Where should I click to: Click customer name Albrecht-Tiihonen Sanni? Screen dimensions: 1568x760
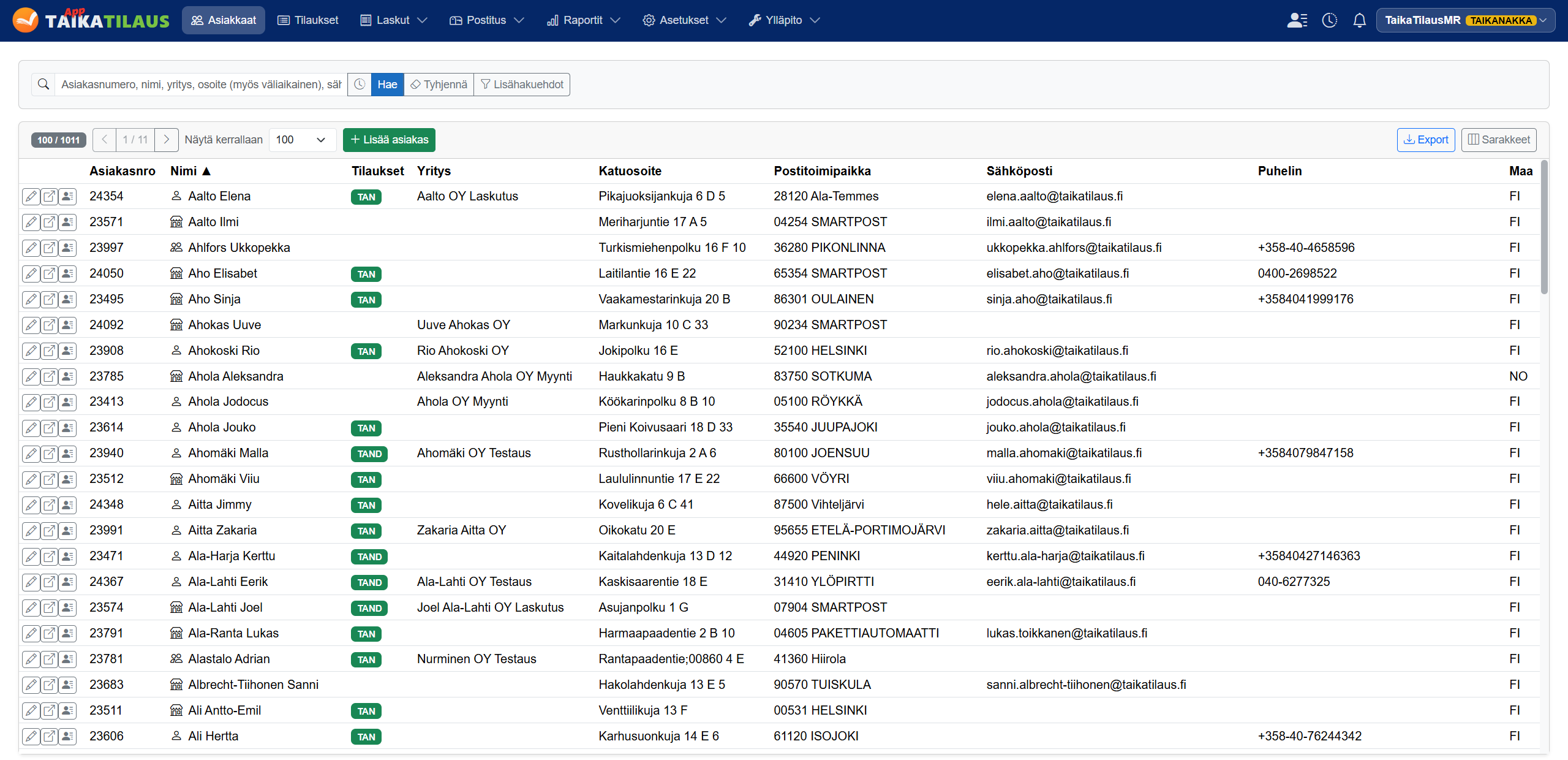click(x=253, y=685)
